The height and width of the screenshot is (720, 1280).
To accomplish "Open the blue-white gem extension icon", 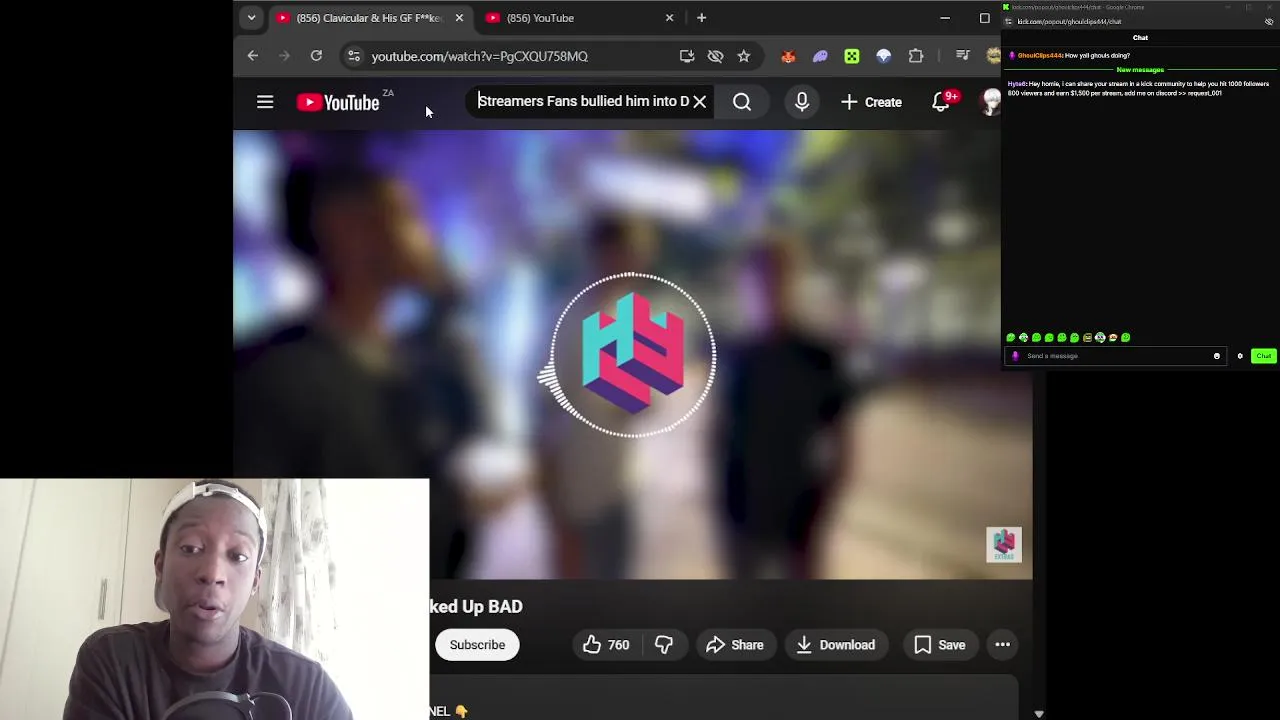I will (884, 57).
